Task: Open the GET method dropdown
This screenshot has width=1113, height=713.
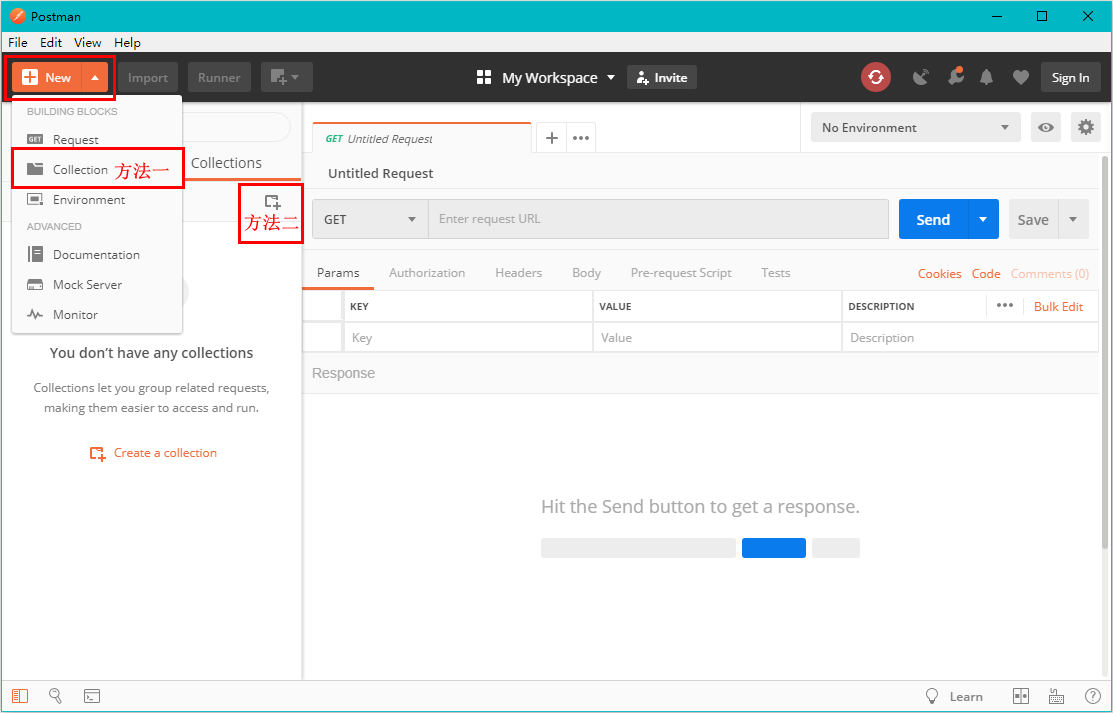Action: 370,219
